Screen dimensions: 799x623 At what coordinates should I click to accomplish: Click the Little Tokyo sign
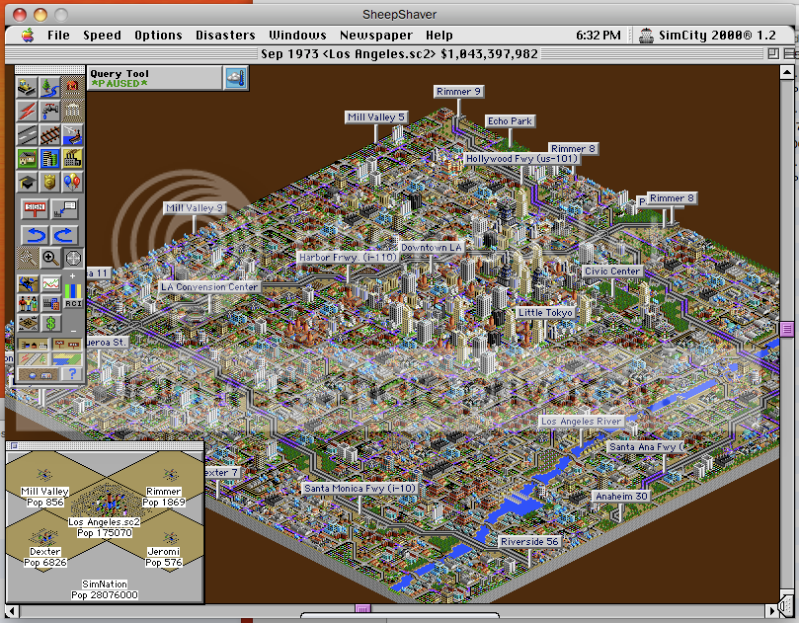coord(546,313)
